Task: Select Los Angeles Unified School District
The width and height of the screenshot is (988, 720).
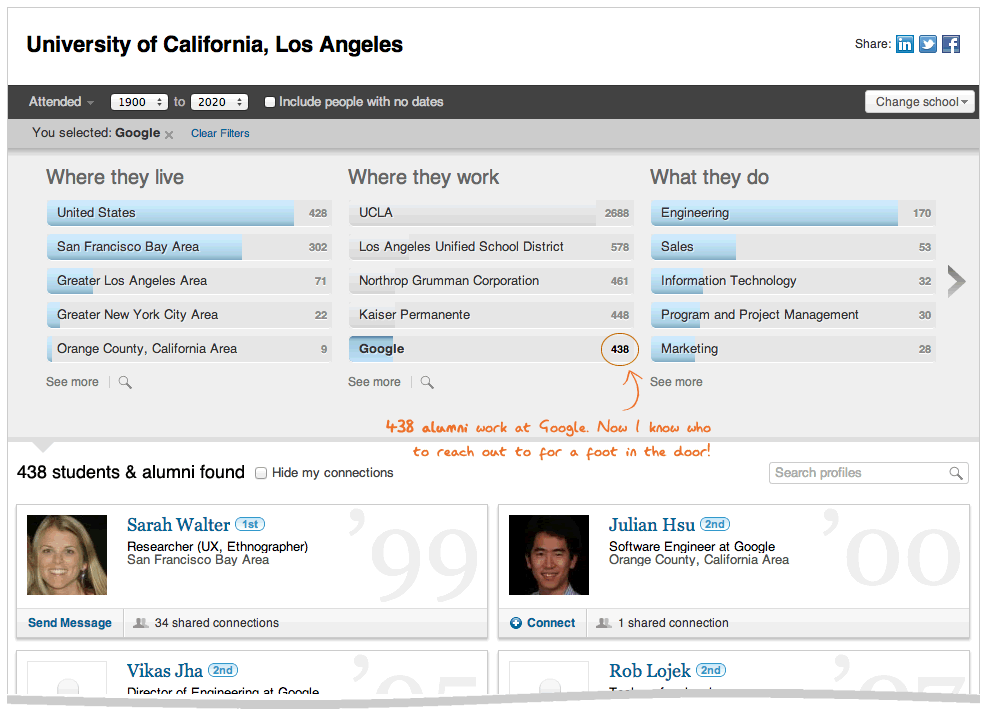Action: (491, 247)
